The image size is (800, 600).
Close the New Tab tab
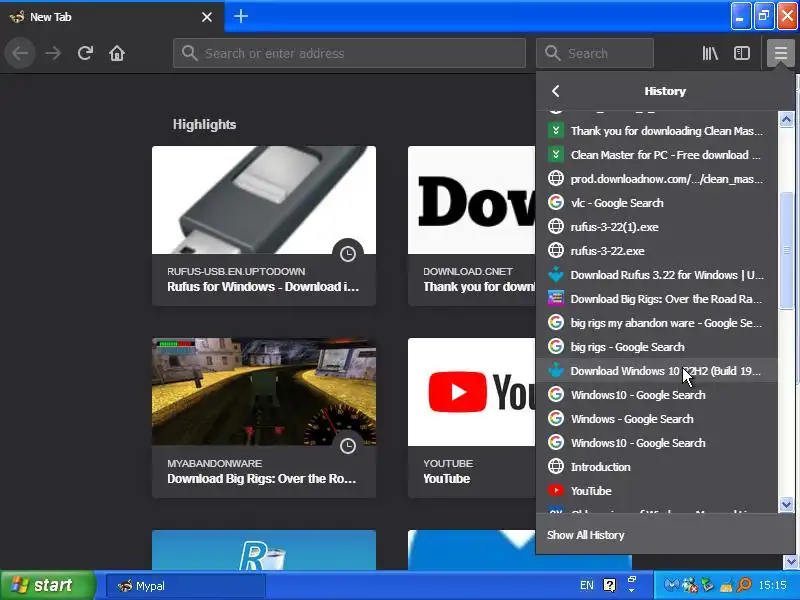coord(207,17)
